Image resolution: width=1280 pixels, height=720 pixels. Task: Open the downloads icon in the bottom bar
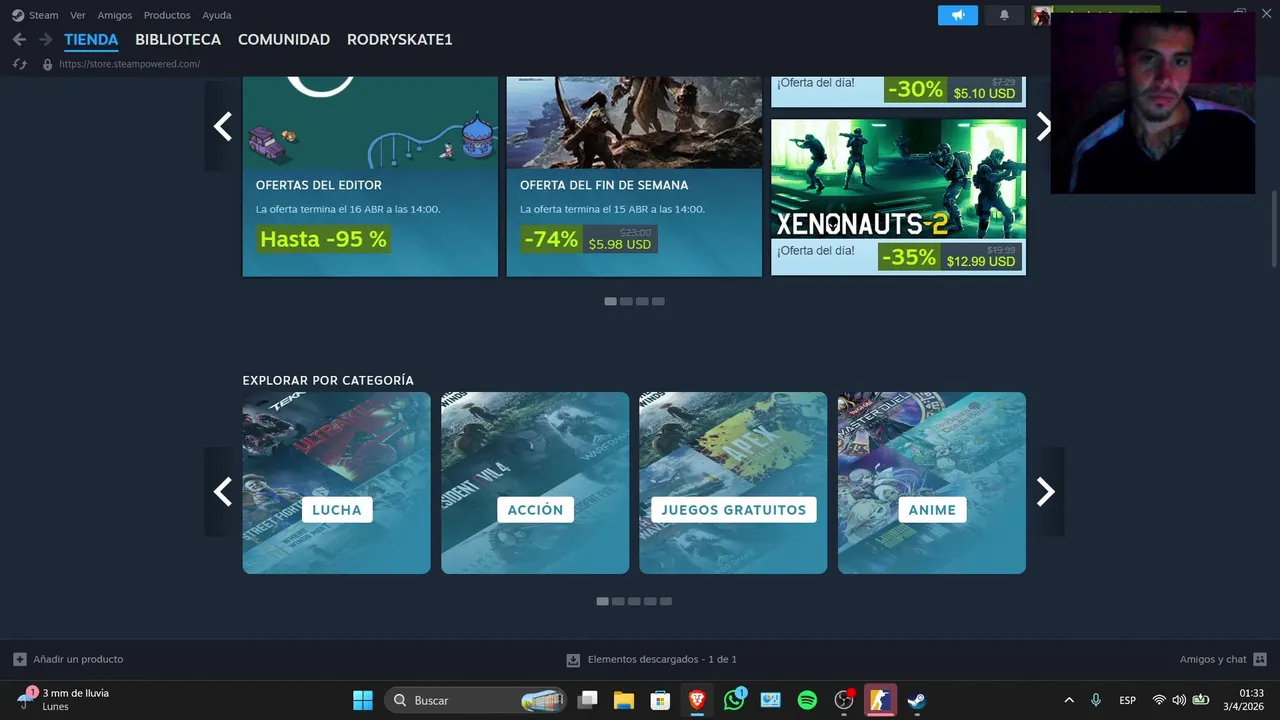point(573,660)
